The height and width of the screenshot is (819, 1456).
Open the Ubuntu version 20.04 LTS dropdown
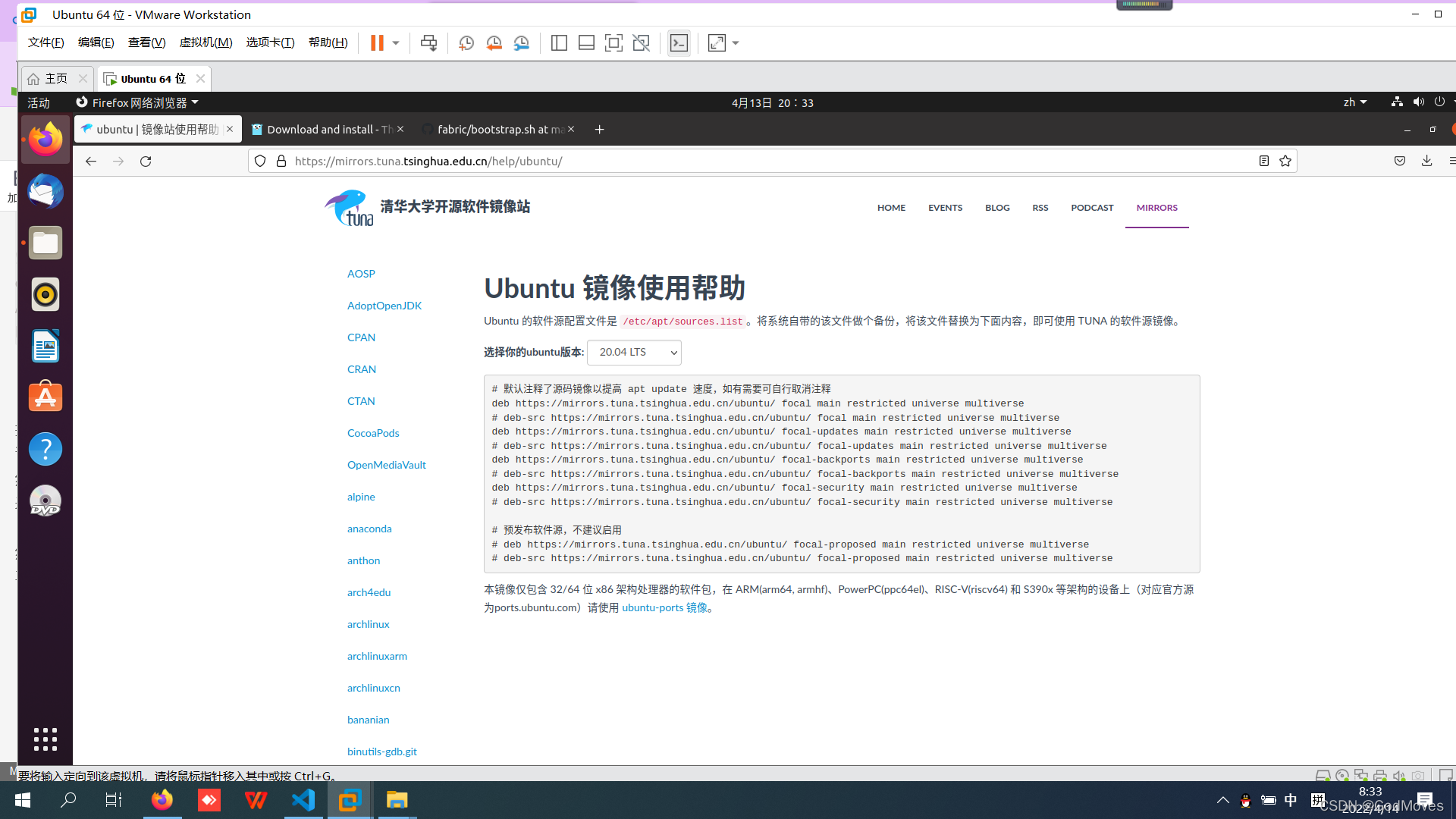pos(634,352)
